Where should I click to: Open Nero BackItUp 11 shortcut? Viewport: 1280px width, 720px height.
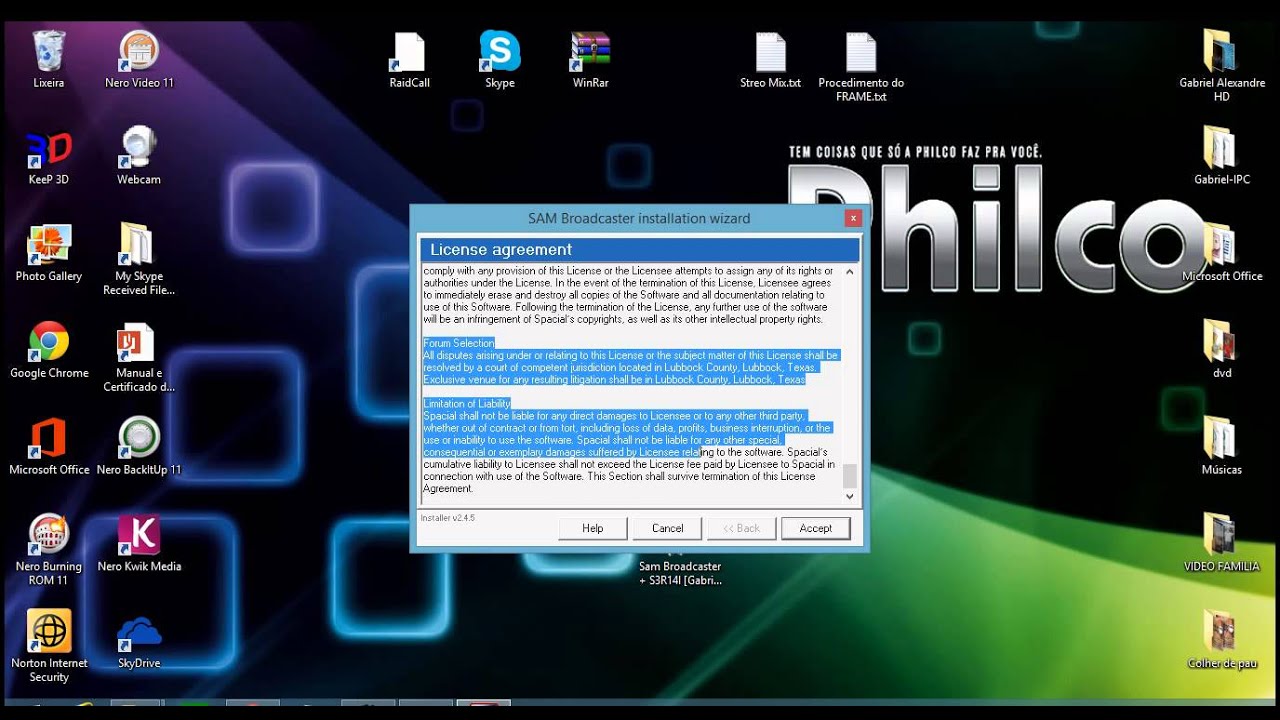point(139,446)
